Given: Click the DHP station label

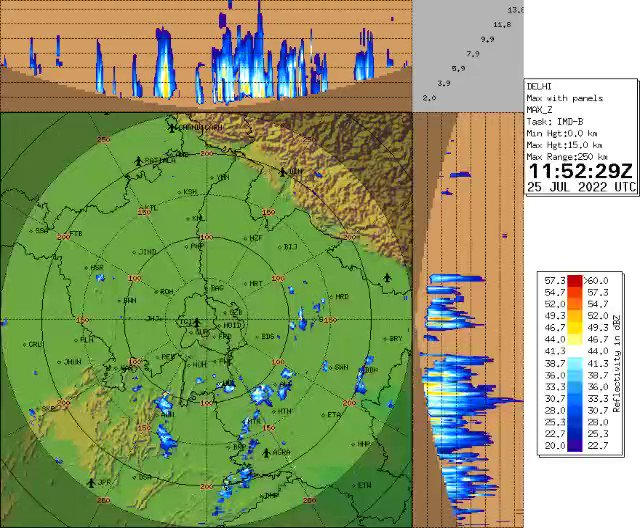Looking at the screenshot, I should tap(271, 496).
